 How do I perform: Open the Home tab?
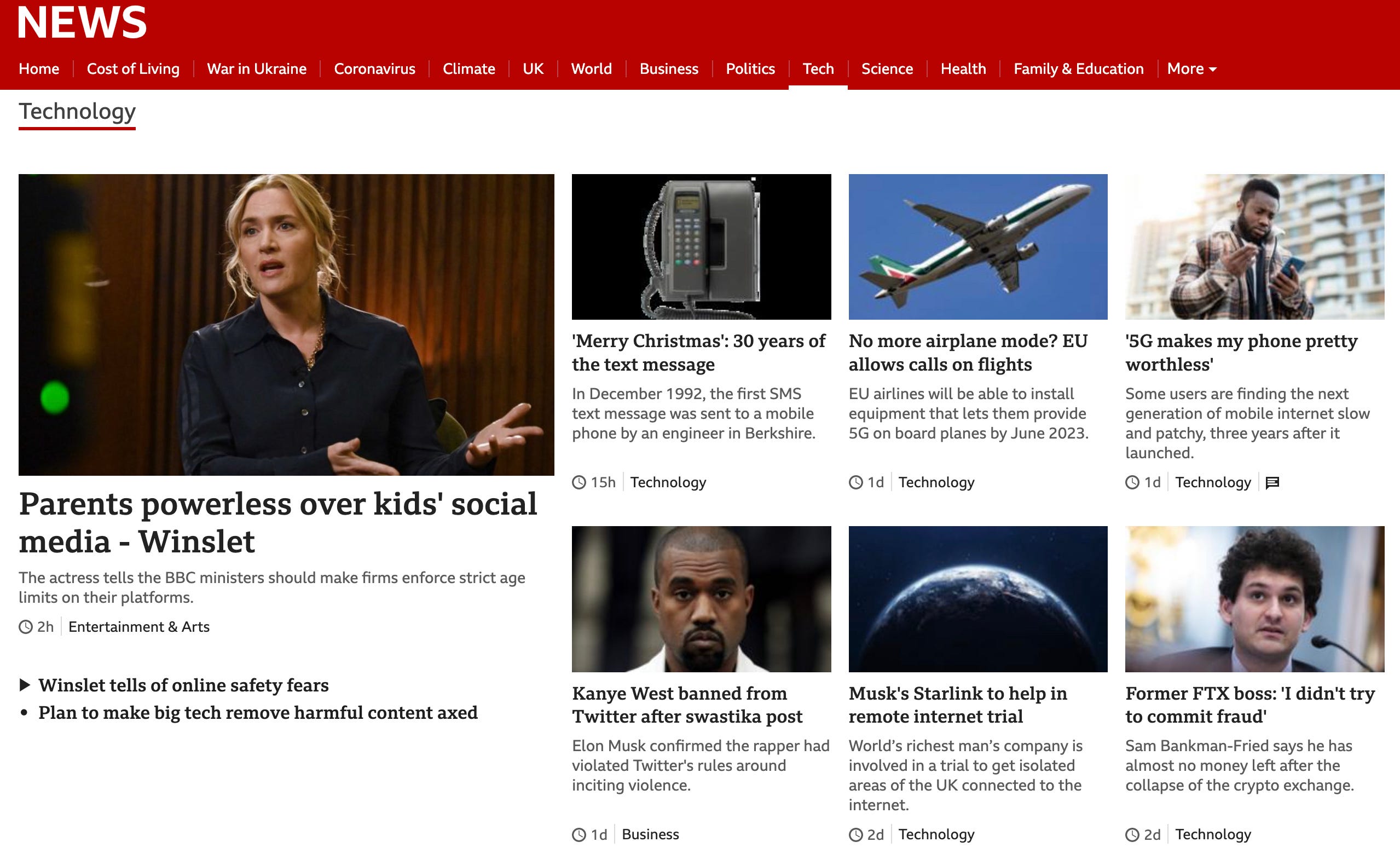pos(39,69)
